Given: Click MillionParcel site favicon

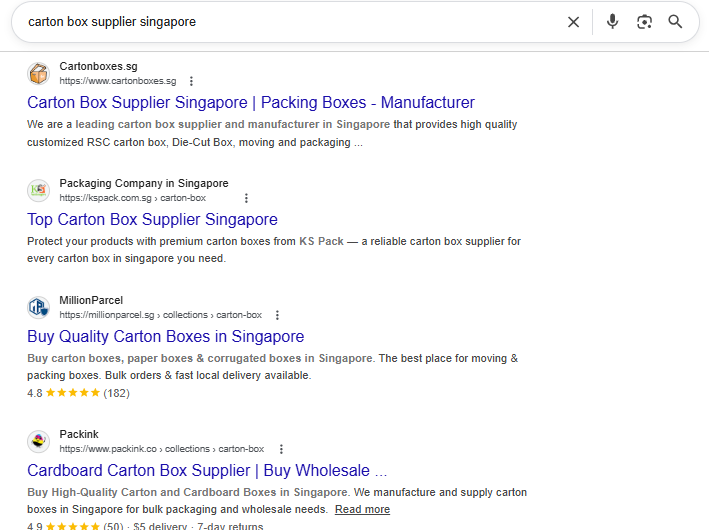Looking at the screenshot, I should 38,308.
